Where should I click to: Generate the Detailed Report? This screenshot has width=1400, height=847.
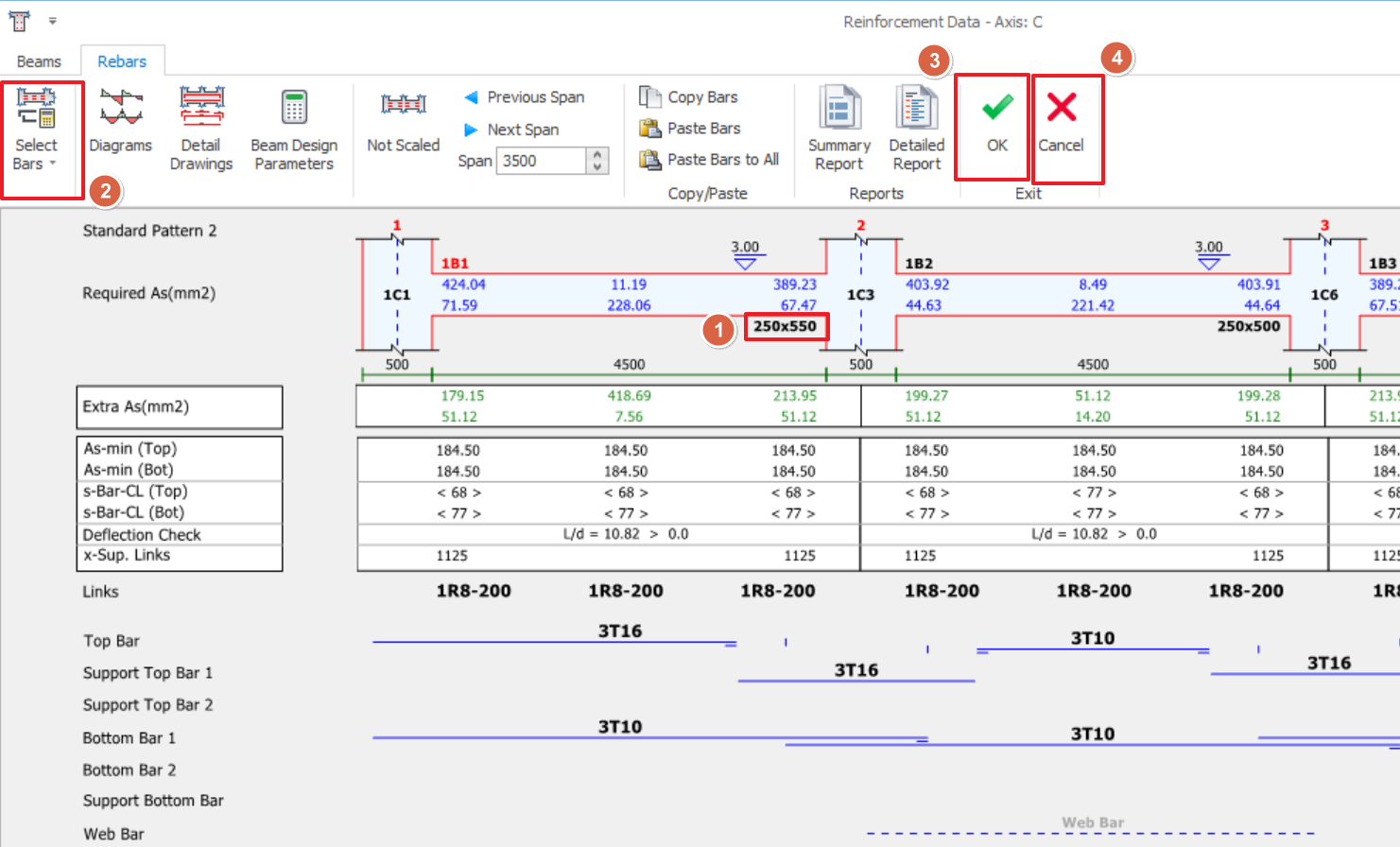[x=916, y=129]
